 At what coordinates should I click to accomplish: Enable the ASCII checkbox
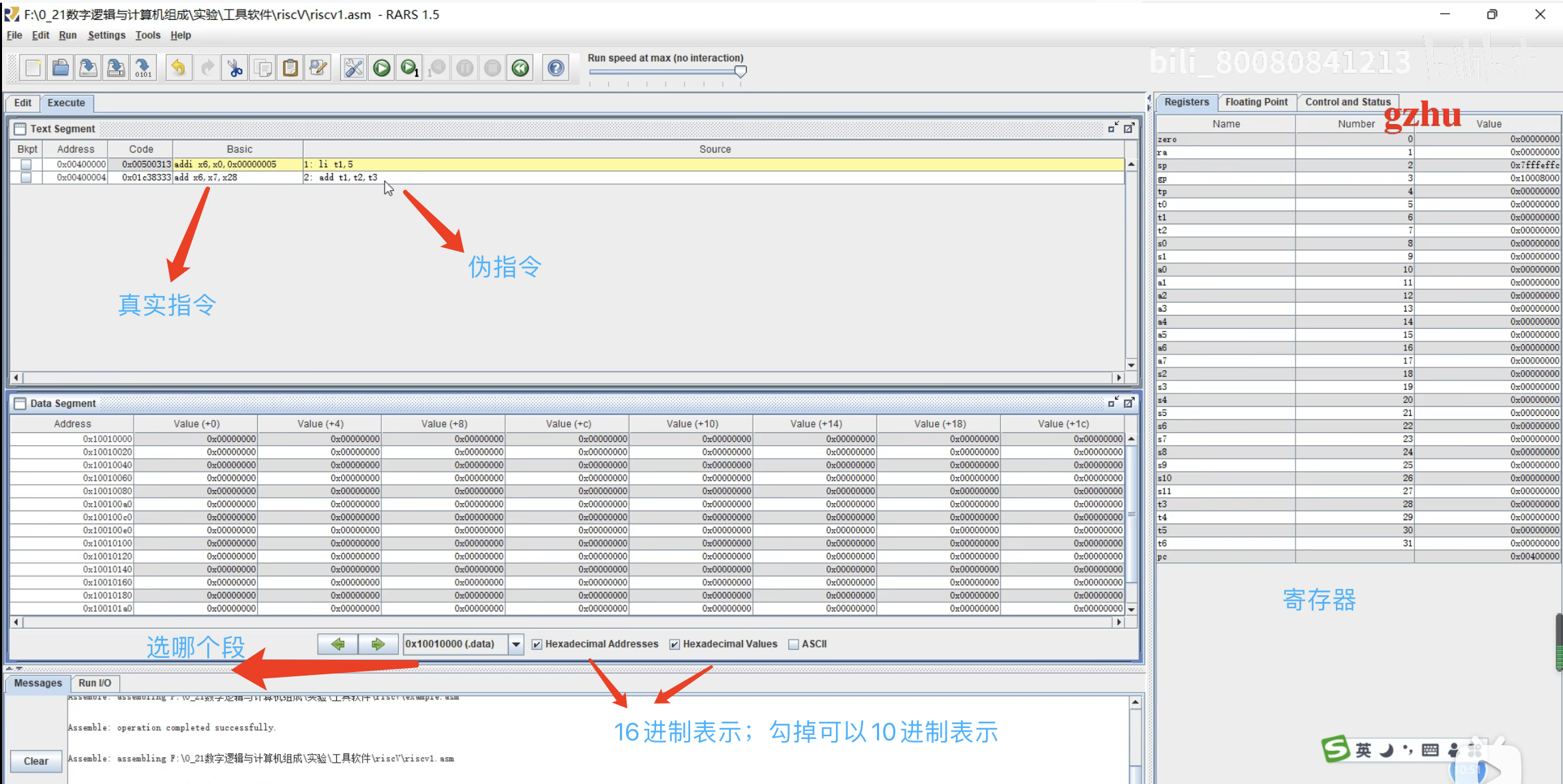793,644
